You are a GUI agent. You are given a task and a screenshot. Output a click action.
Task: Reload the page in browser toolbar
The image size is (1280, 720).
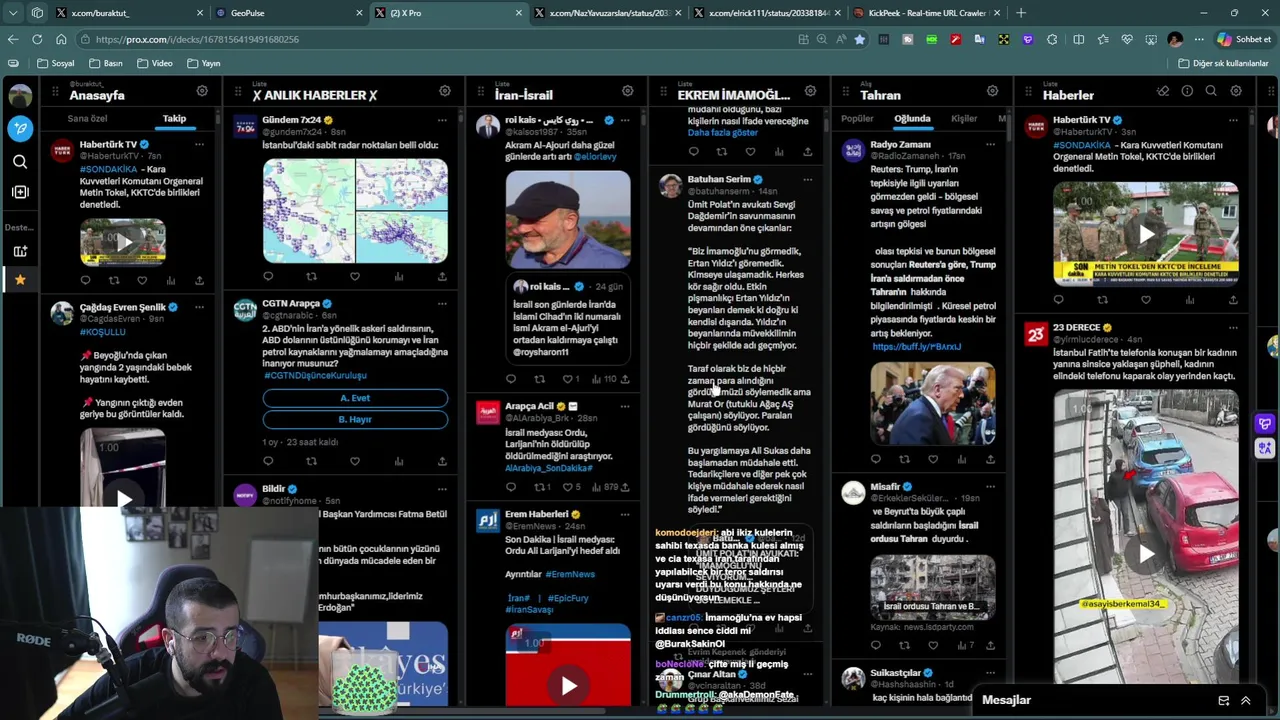tap(37, 39)
